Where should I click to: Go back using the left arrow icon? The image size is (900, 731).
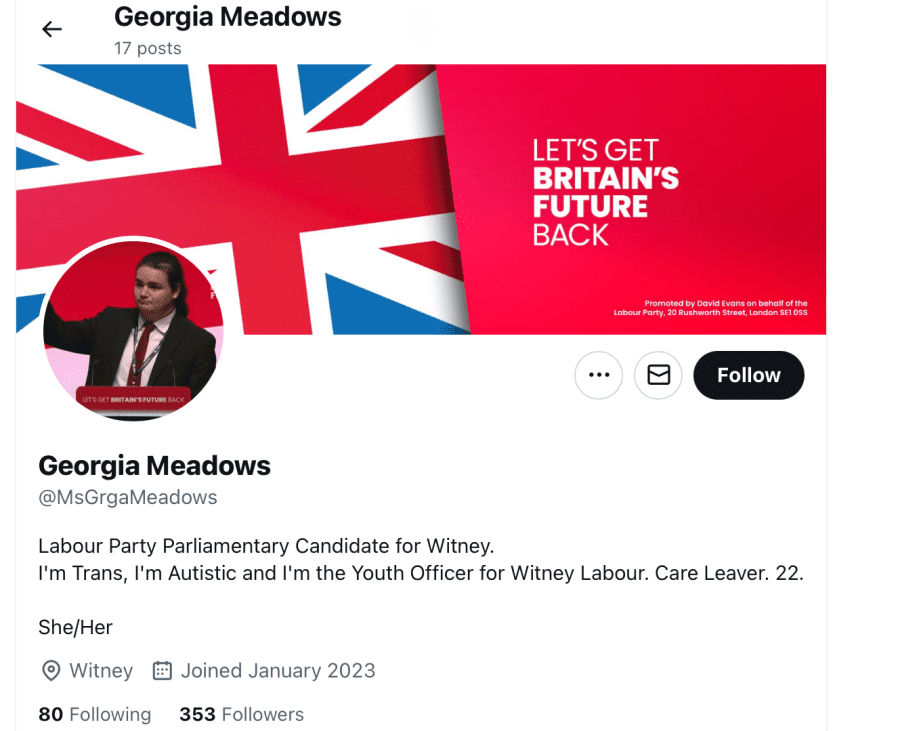(52, 29)
